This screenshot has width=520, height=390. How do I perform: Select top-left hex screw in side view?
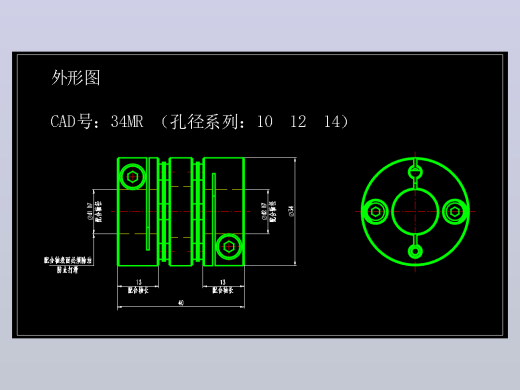(x=132, y=177)
